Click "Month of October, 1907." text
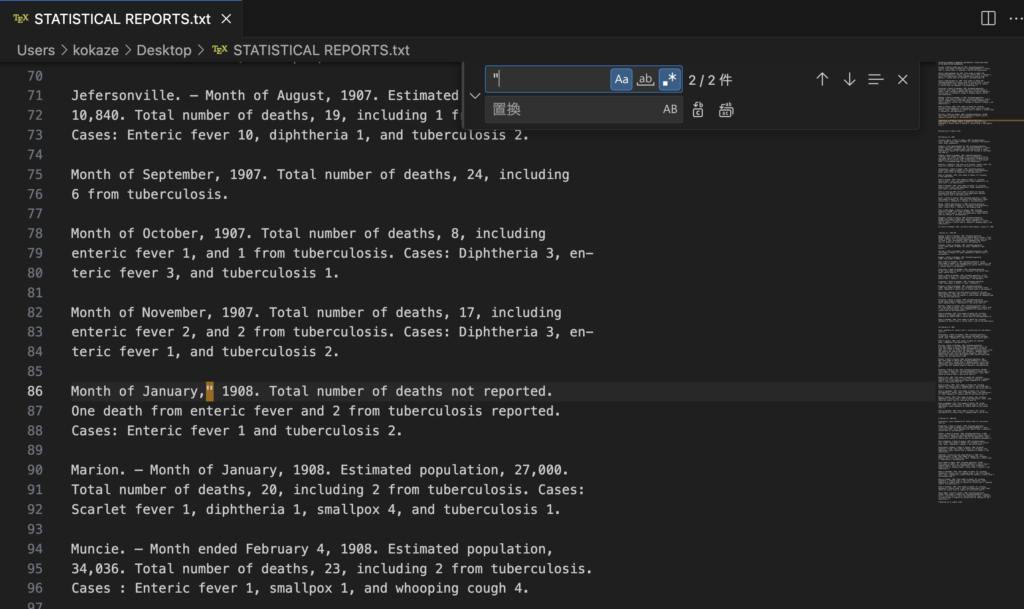The height and width of the screenshot is (609, 1024). click(162, 233)
